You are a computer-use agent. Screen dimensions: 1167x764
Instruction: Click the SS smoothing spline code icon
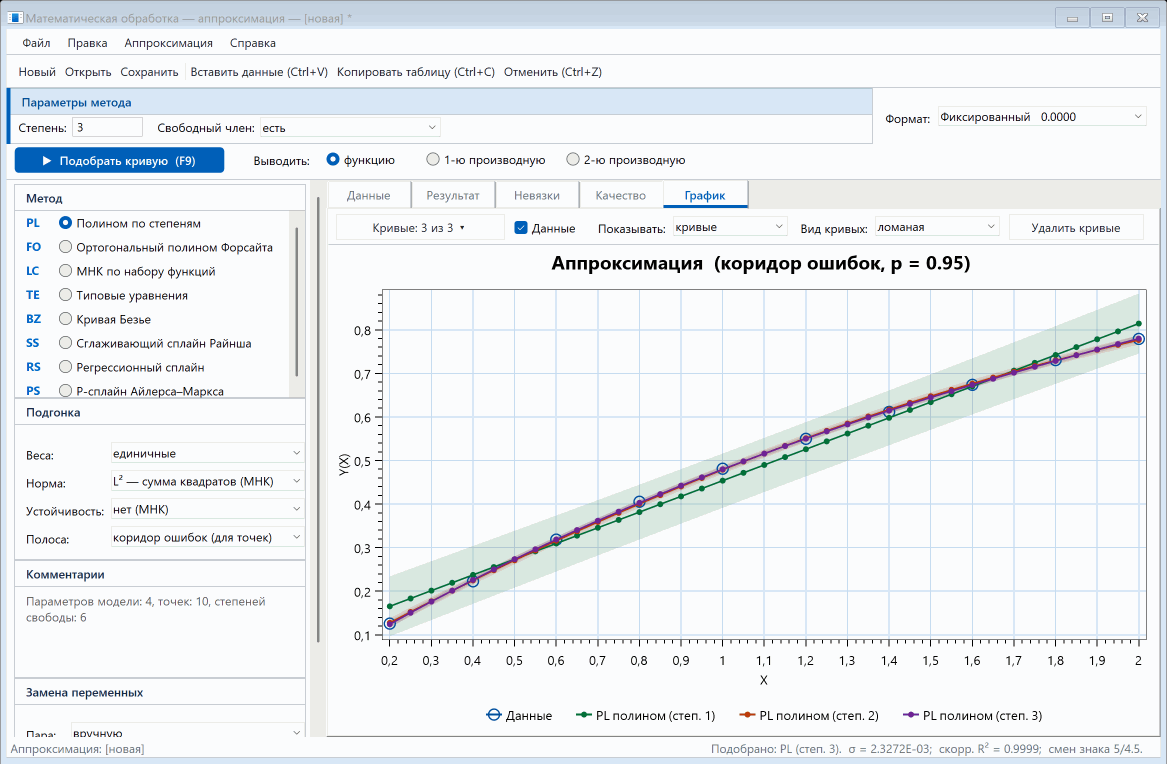click(33, 343)
